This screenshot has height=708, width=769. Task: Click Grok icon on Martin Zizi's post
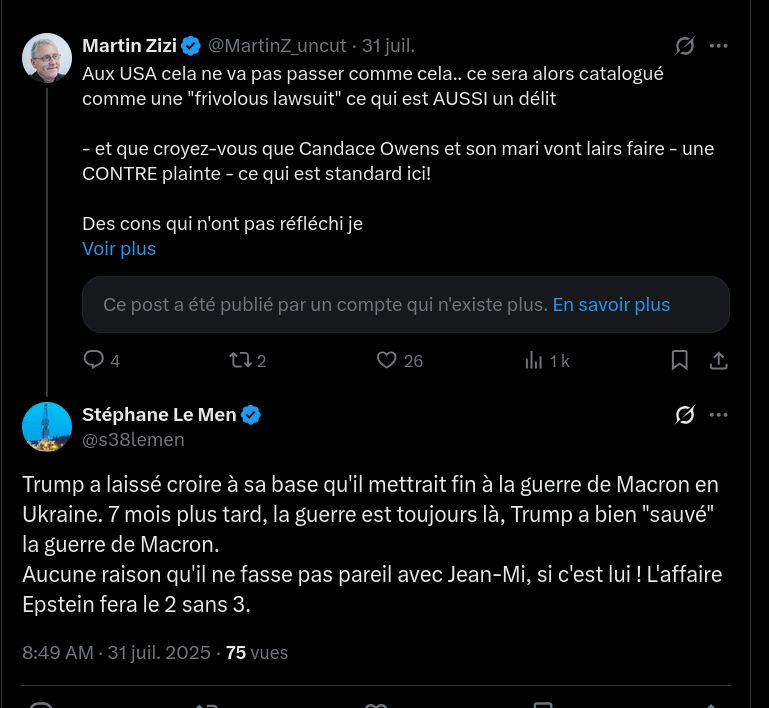click(x=685, y=46)
